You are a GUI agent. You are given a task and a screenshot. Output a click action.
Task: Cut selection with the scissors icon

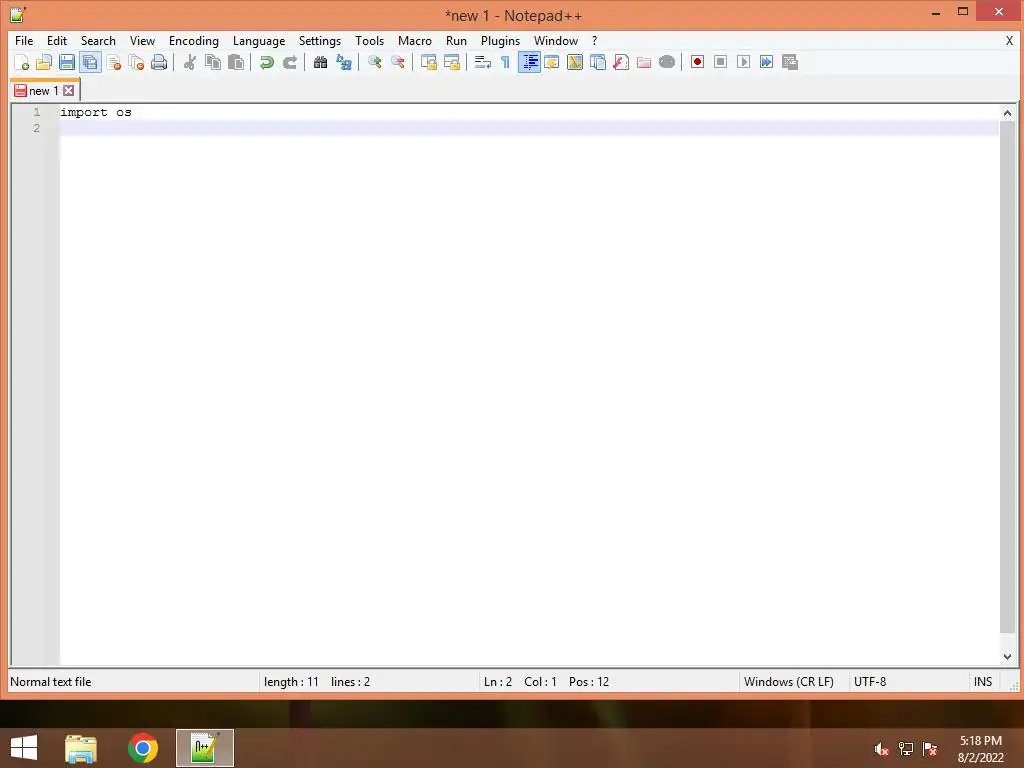(x=189, y=62)
